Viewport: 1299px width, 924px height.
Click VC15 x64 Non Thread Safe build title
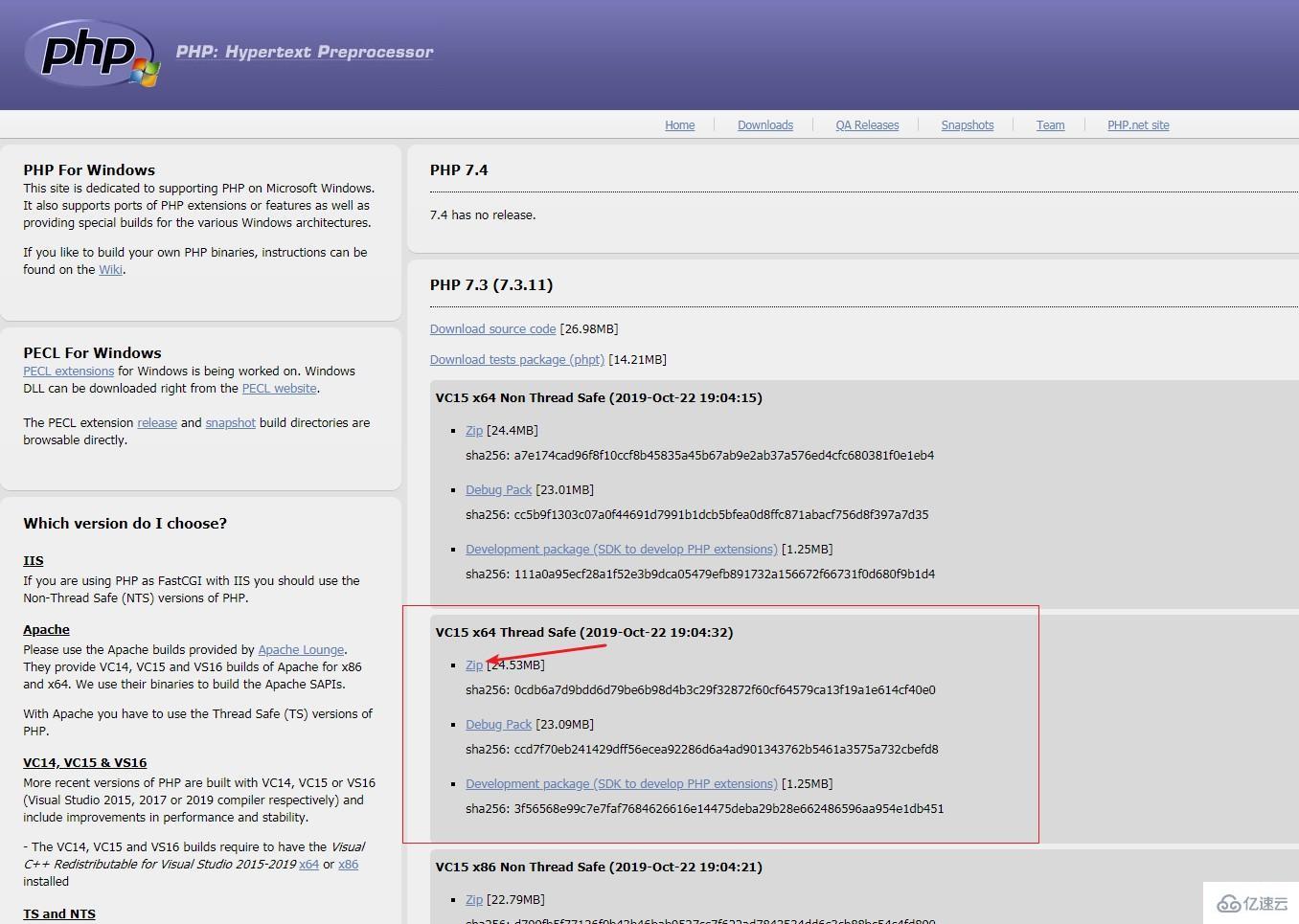[599, 398]
